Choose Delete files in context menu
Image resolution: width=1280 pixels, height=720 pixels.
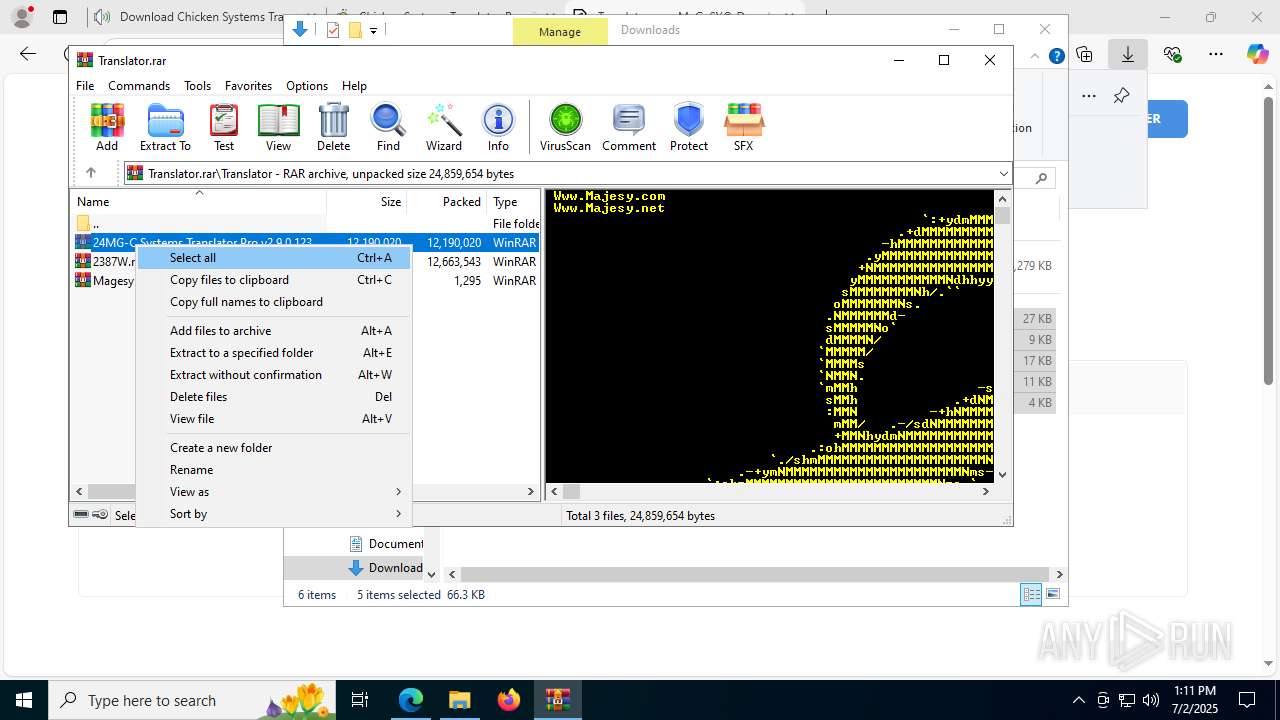(274, 397)
